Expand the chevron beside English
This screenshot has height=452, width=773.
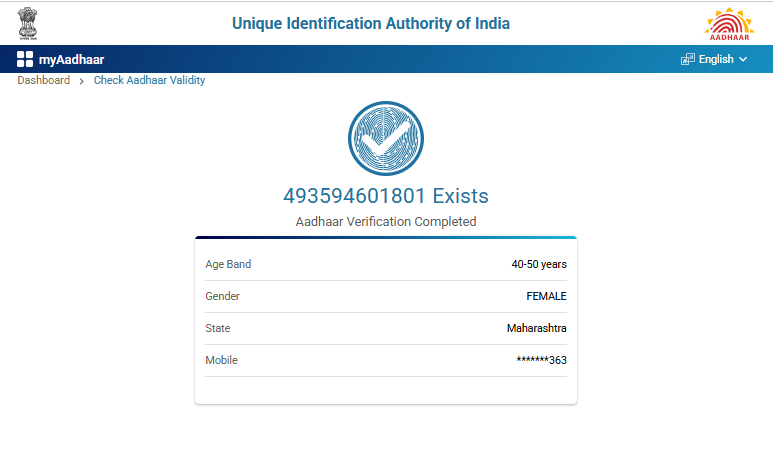click(743, 60)
